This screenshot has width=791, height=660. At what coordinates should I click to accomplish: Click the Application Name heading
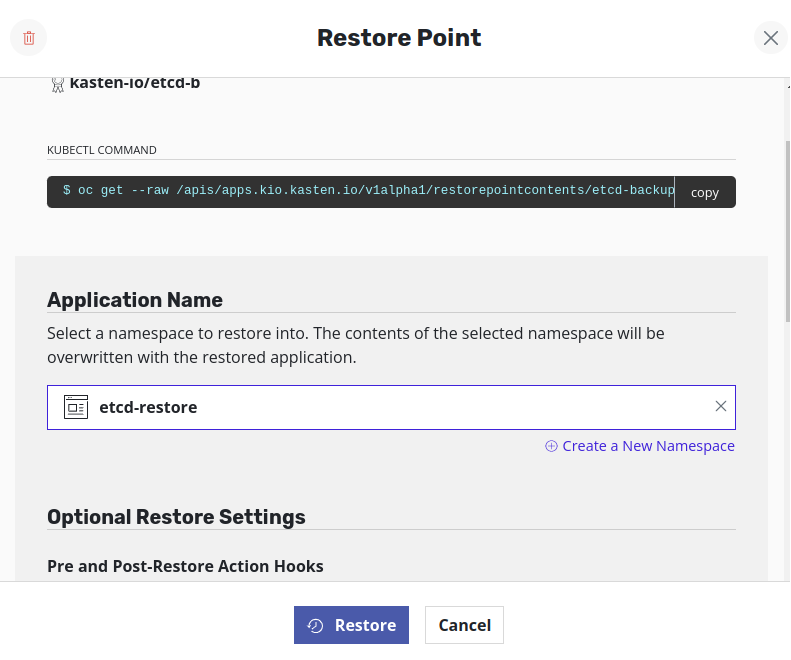point(135,300)
